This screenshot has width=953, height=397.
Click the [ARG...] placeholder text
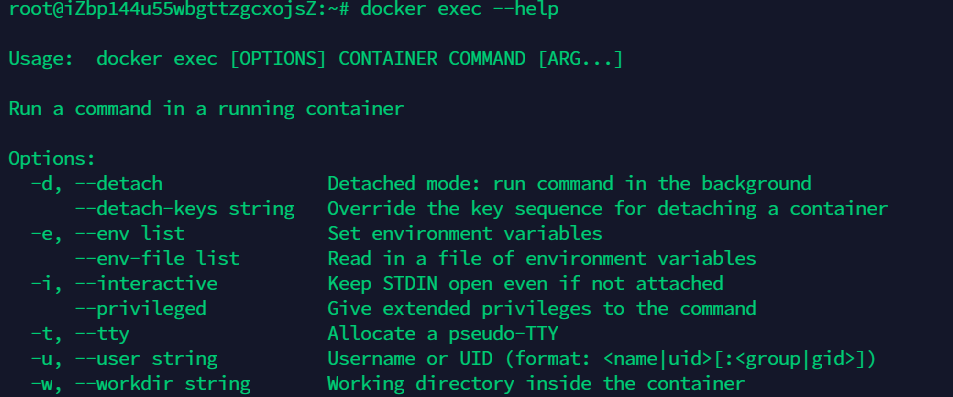[x=580, y=59]
